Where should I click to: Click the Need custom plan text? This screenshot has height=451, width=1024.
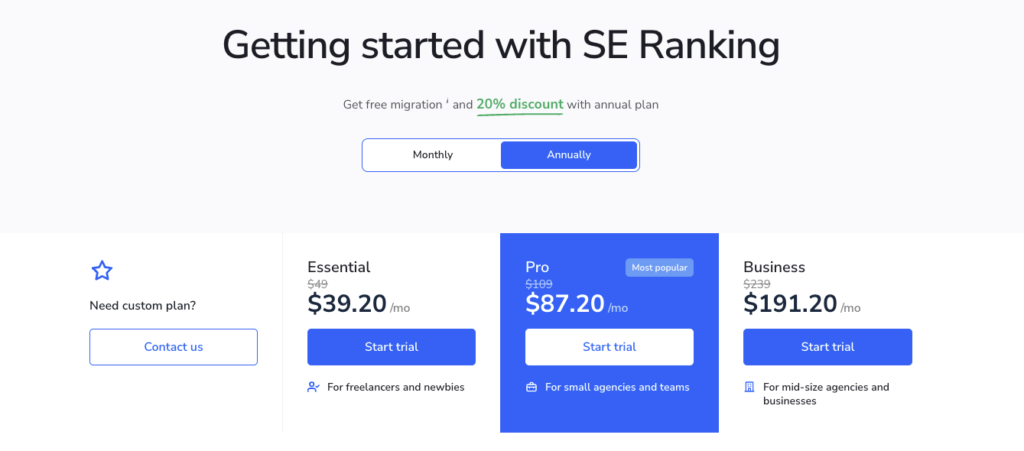click(x=143, y=305)
